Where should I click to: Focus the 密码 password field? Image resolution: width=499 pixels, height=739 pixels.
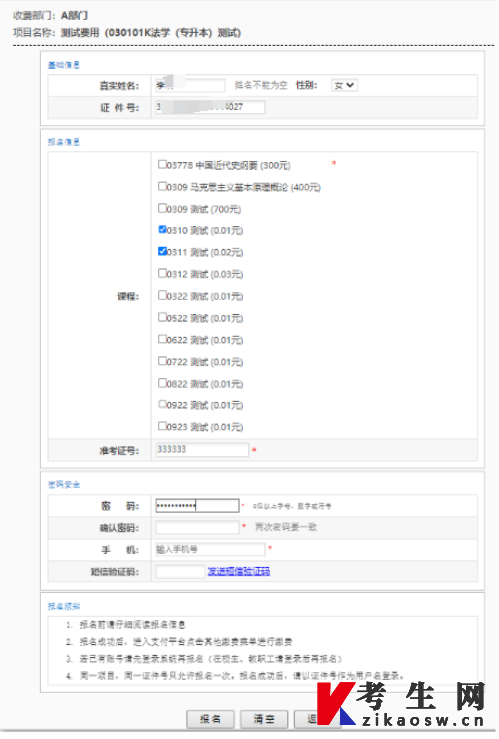[x=197, y=506]
